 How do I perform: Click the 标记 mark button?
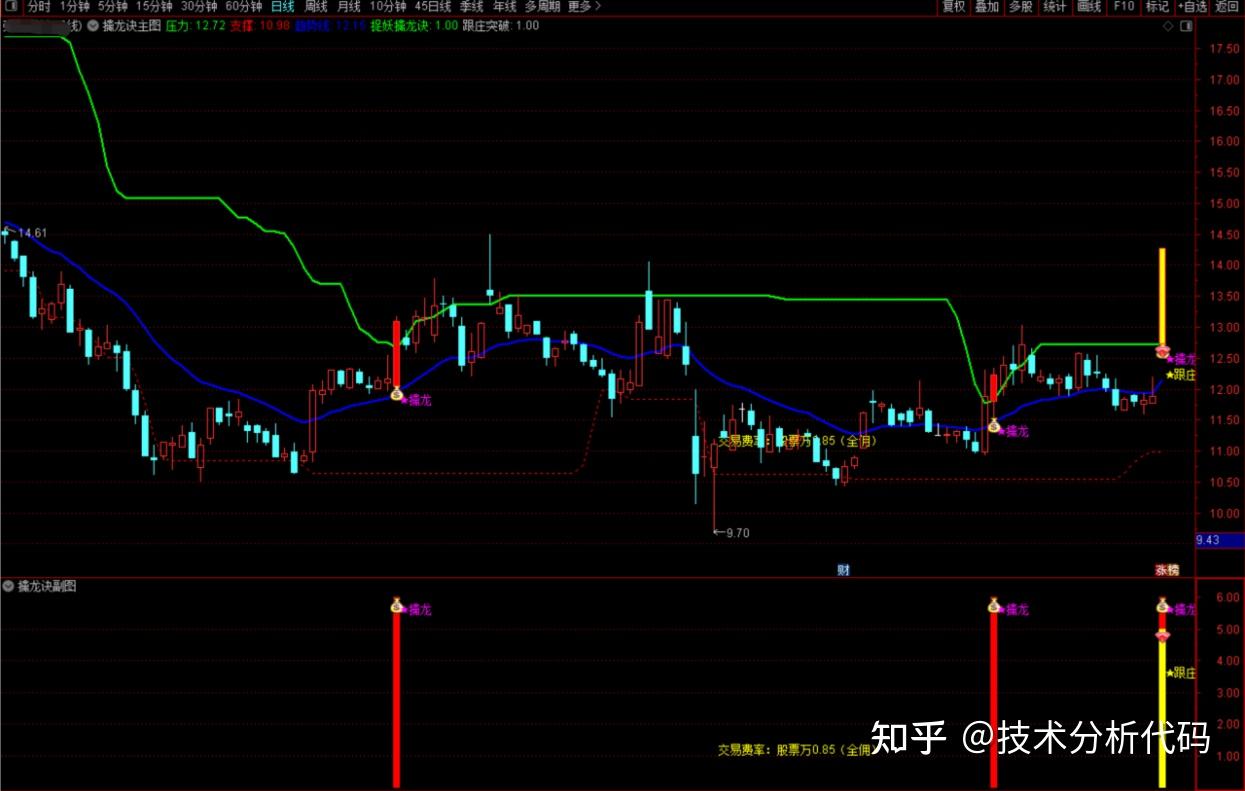click(1157, 6)
